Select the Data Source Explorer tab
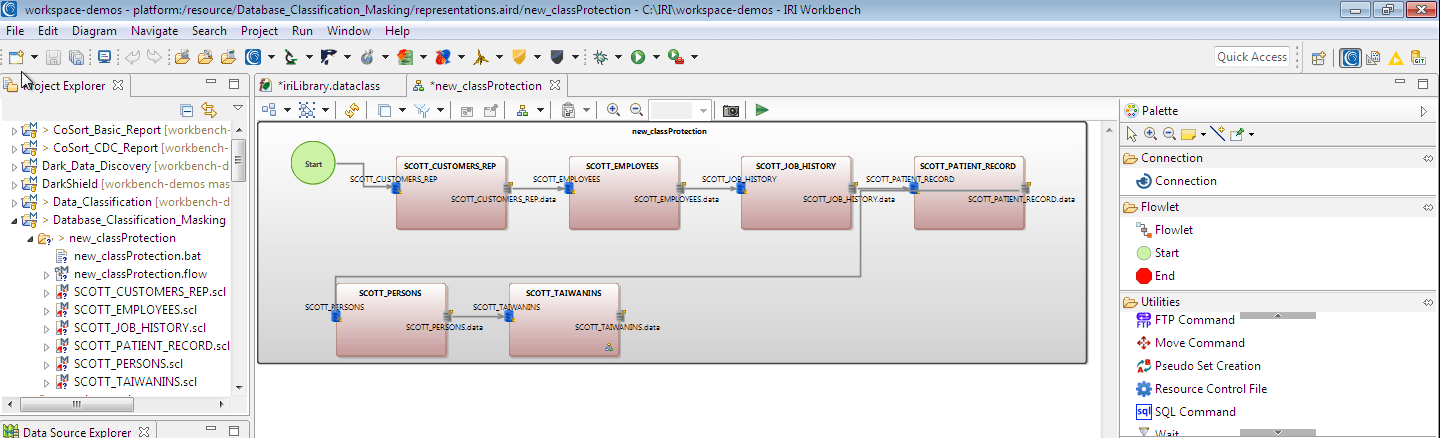 [77, 432]
